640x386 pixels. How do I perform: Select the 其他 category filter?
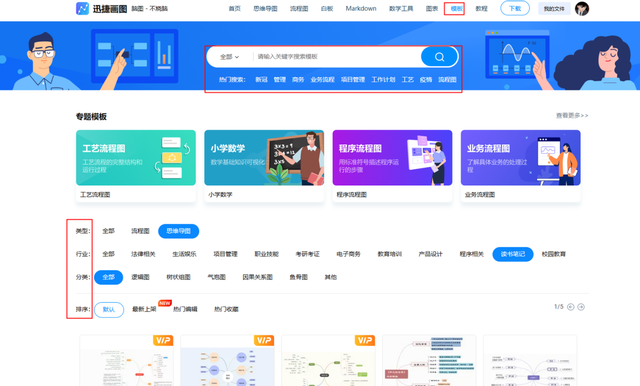pos(331,277)
